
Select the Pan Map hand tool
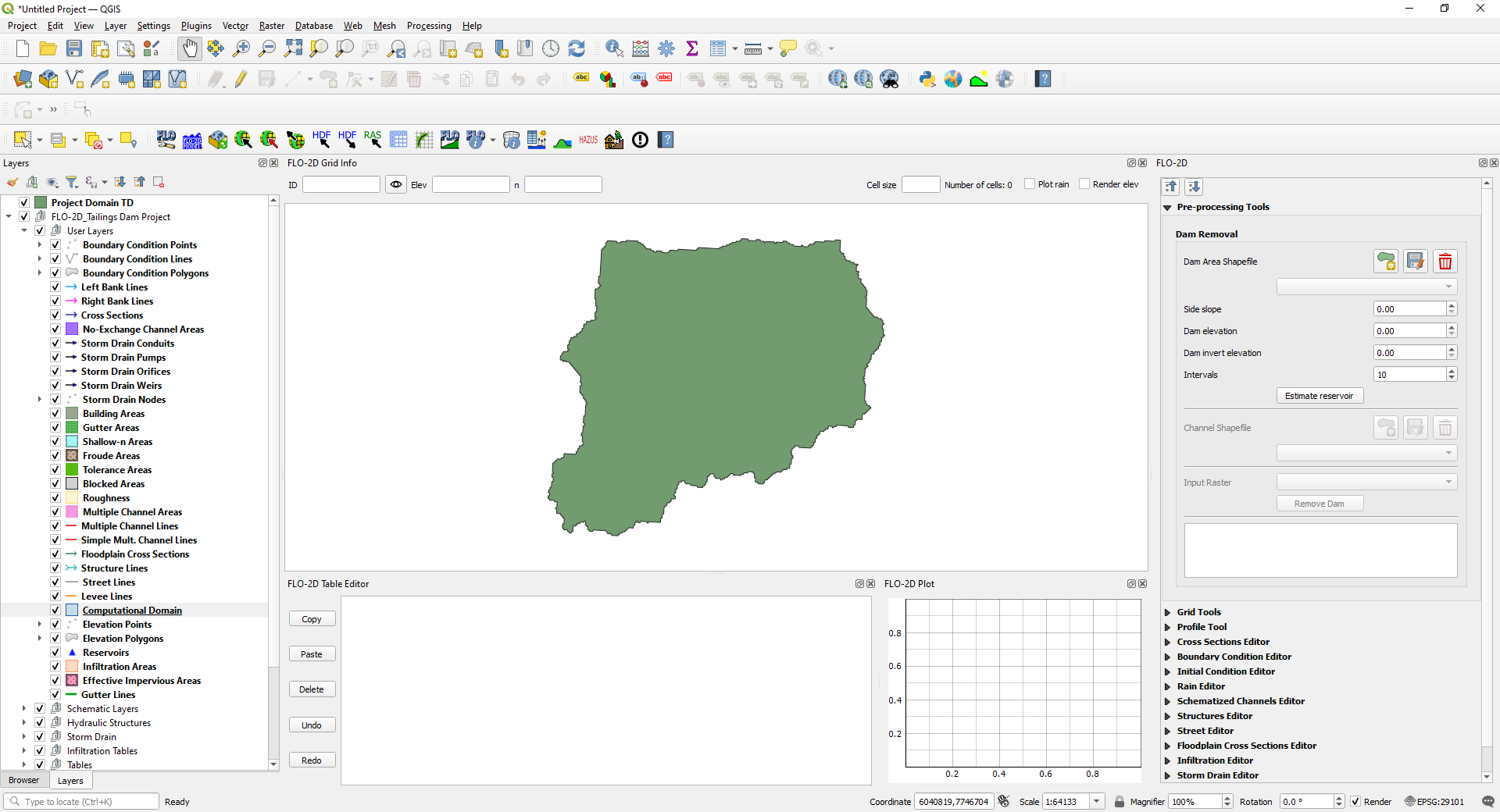click(x=190, y=48)
